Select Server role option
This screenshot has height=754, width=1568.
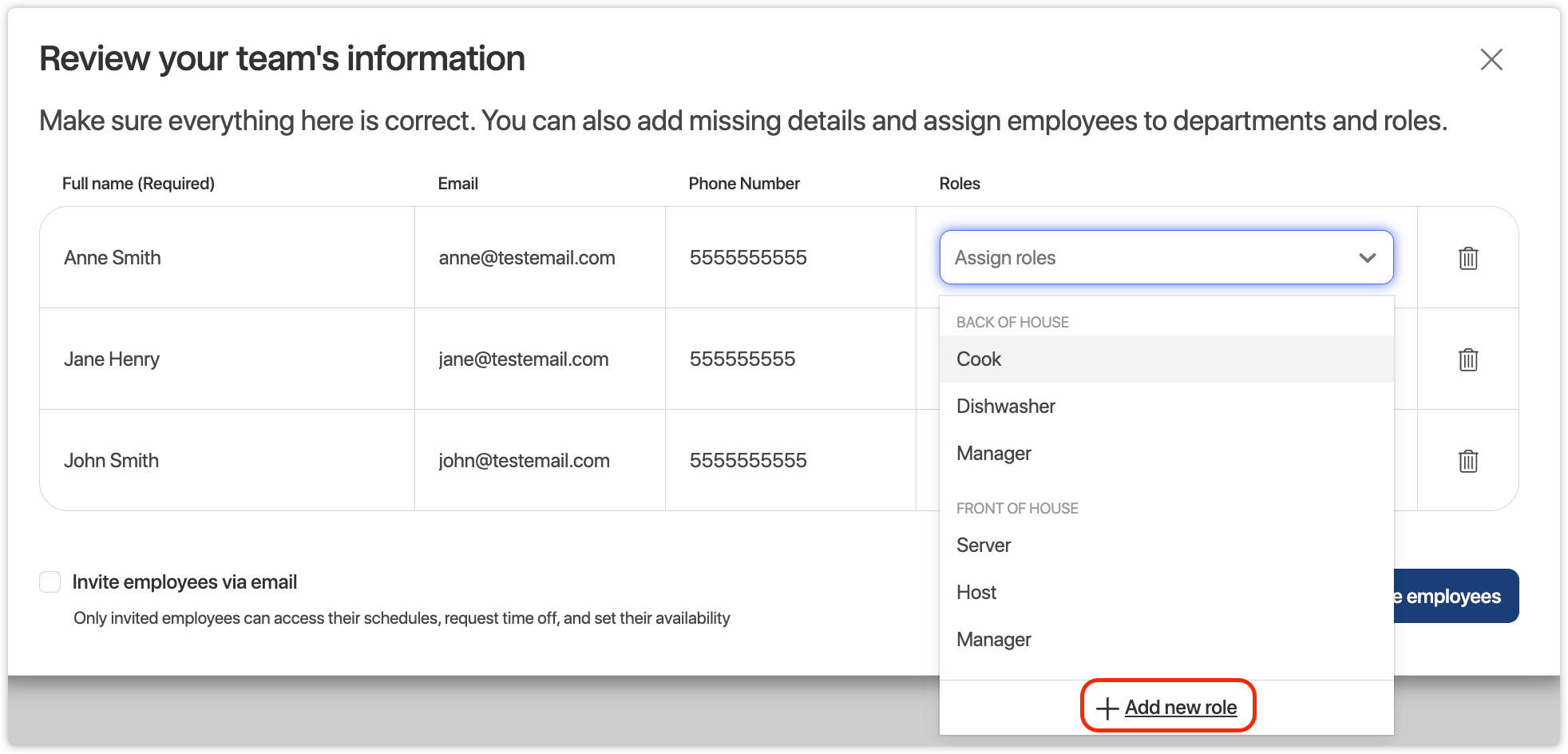983,546
